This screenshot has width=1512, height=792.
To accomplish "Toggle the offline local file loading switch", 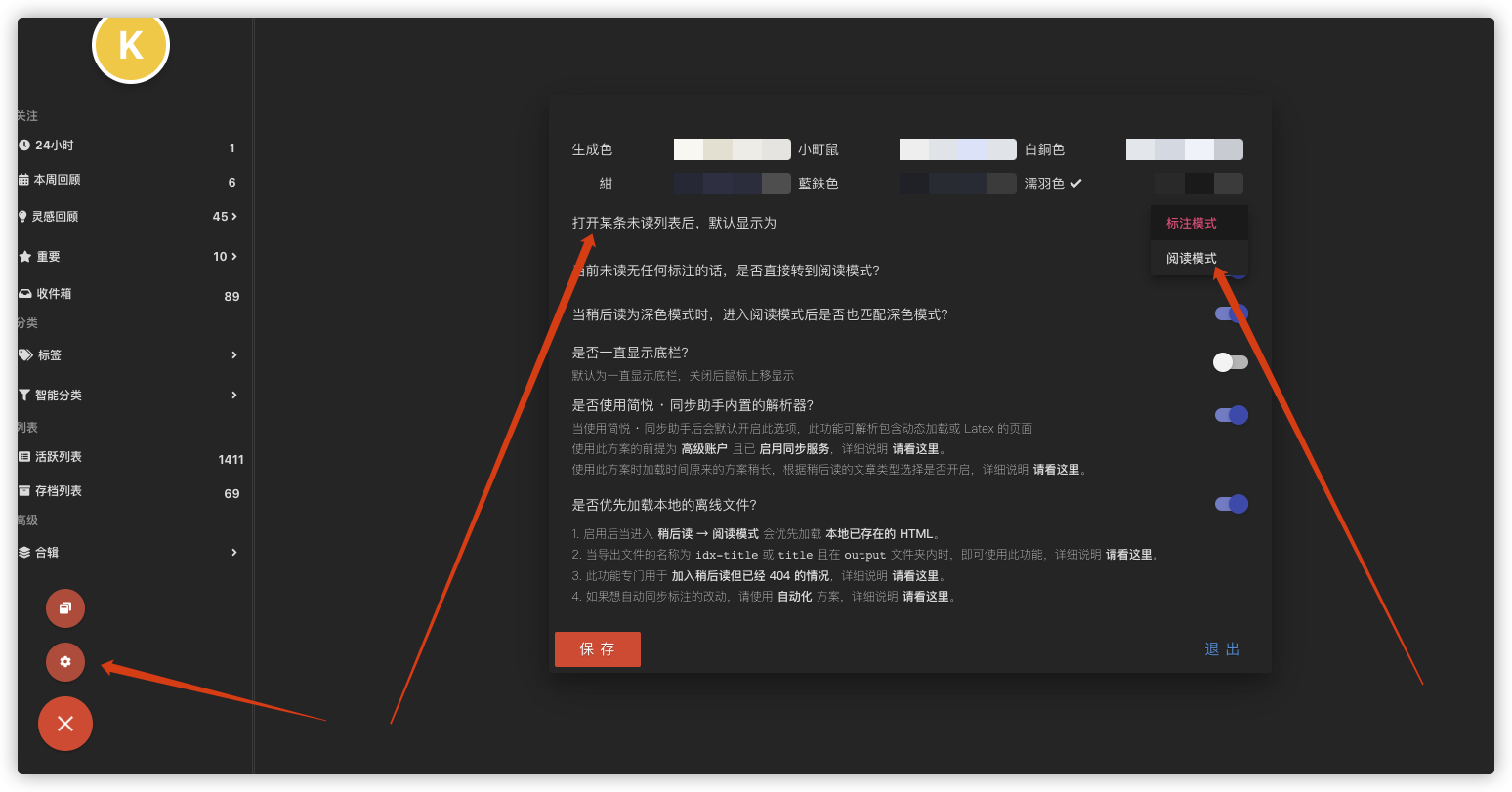I will [1231, 504].
